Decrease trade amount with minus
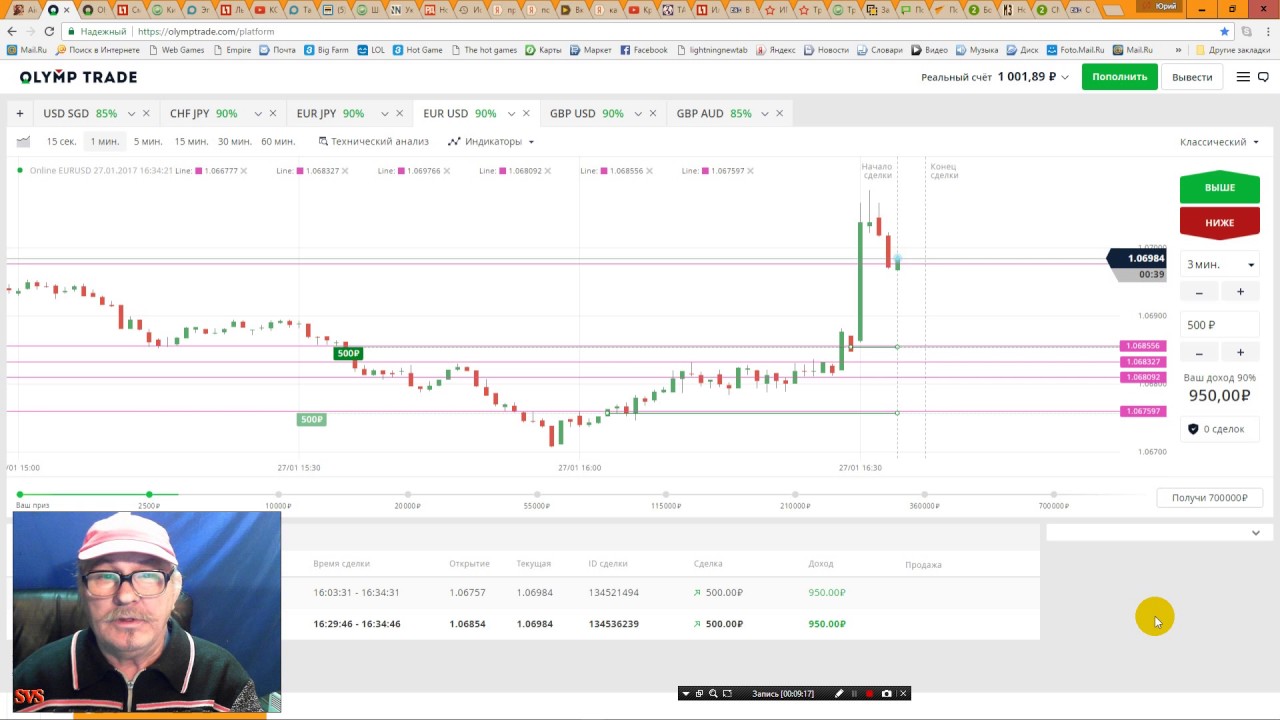 coord(1199,352)
